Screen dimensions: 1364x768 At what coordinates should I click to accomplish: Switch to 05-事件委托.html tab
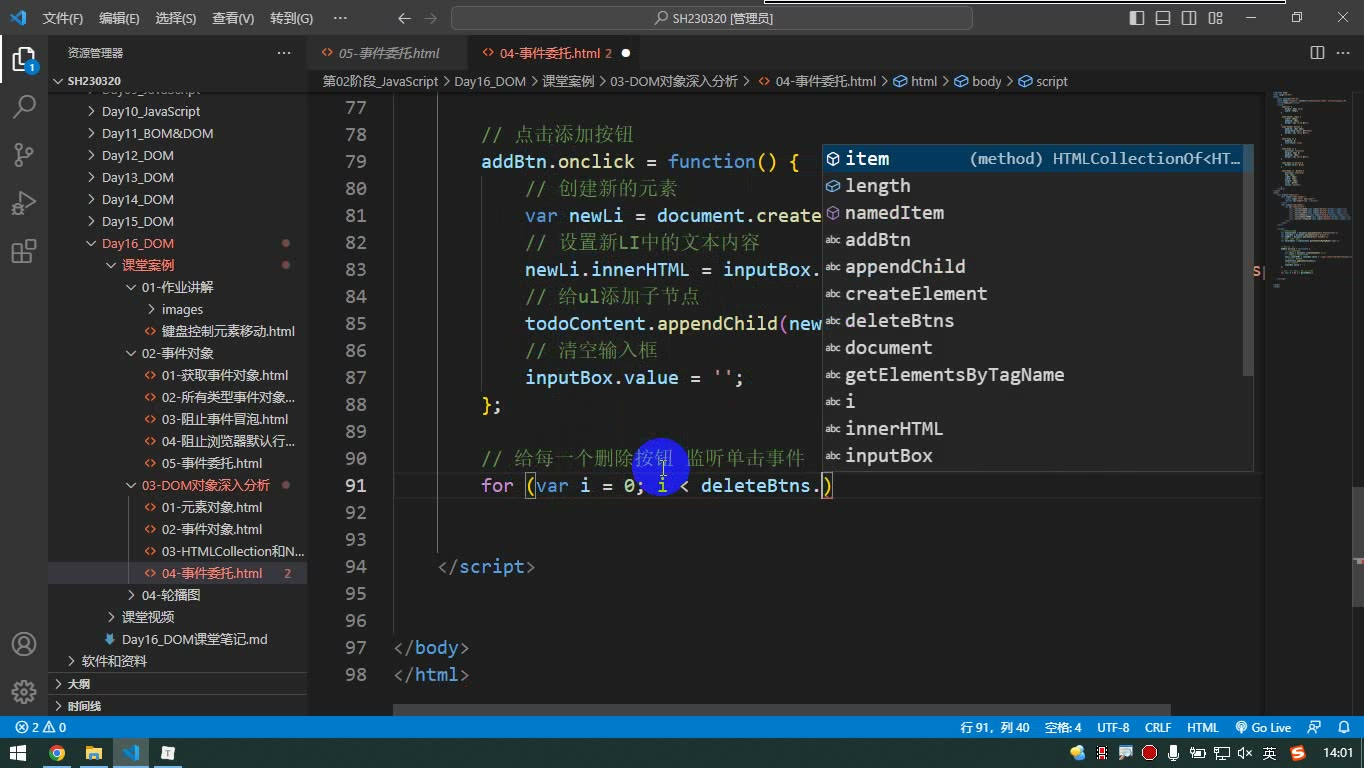coord(389,53)
